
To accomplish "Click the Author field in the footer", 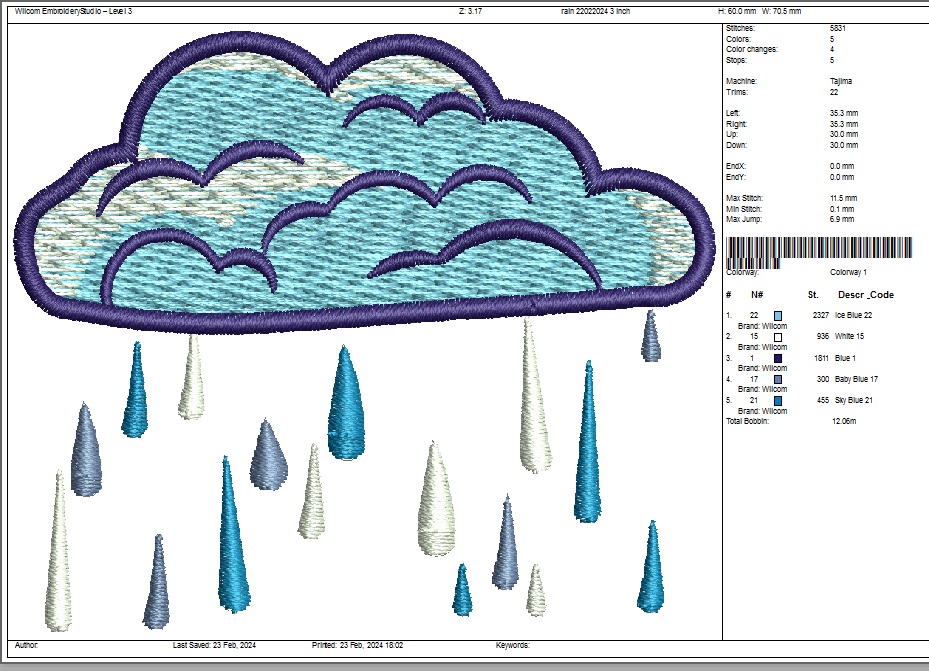I will point(26,646).
